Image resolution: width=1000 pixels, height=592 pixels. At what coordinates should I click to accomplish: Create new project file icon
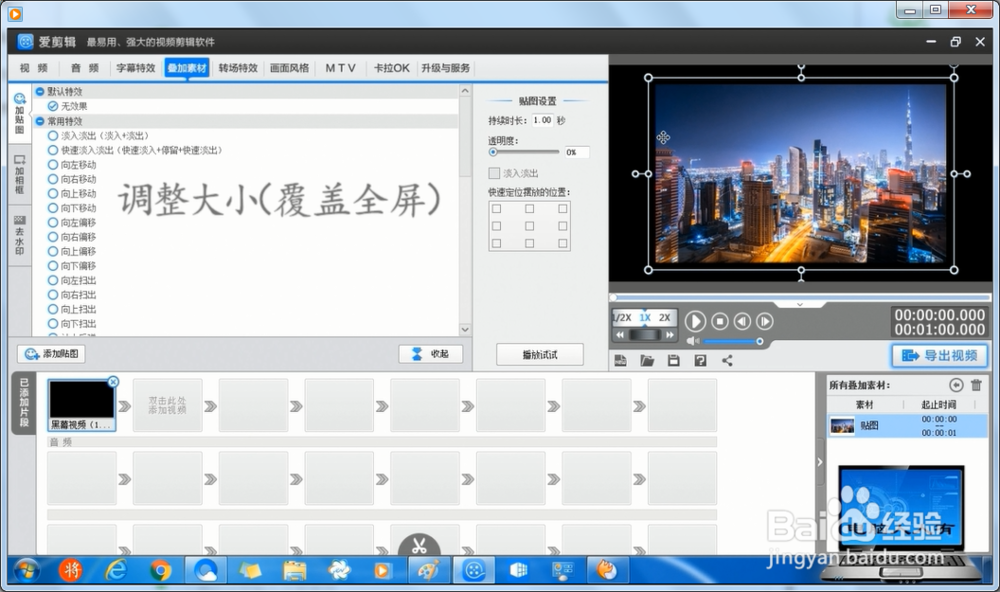tap(621, 361)
